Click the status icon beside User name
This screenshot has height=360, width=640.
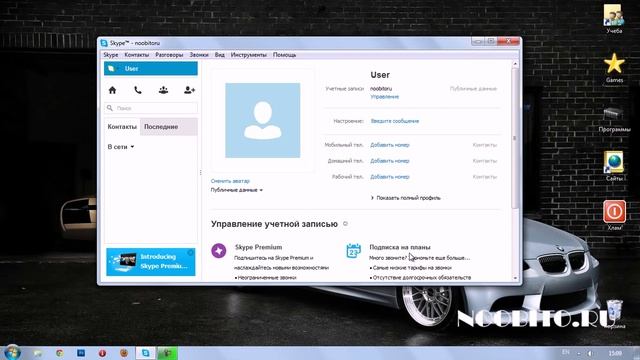(x=111, y=69)
